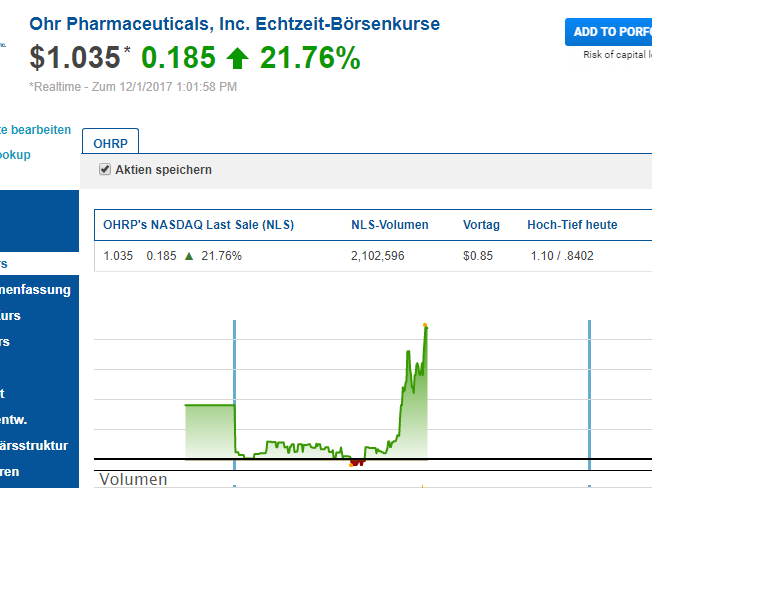The width and height of the screenshot is (768, 614).
Task: Click the Ohr Pharmaceuticals, Inc. Echtzeit-Börsenkurse title
Action: (234, 24)
